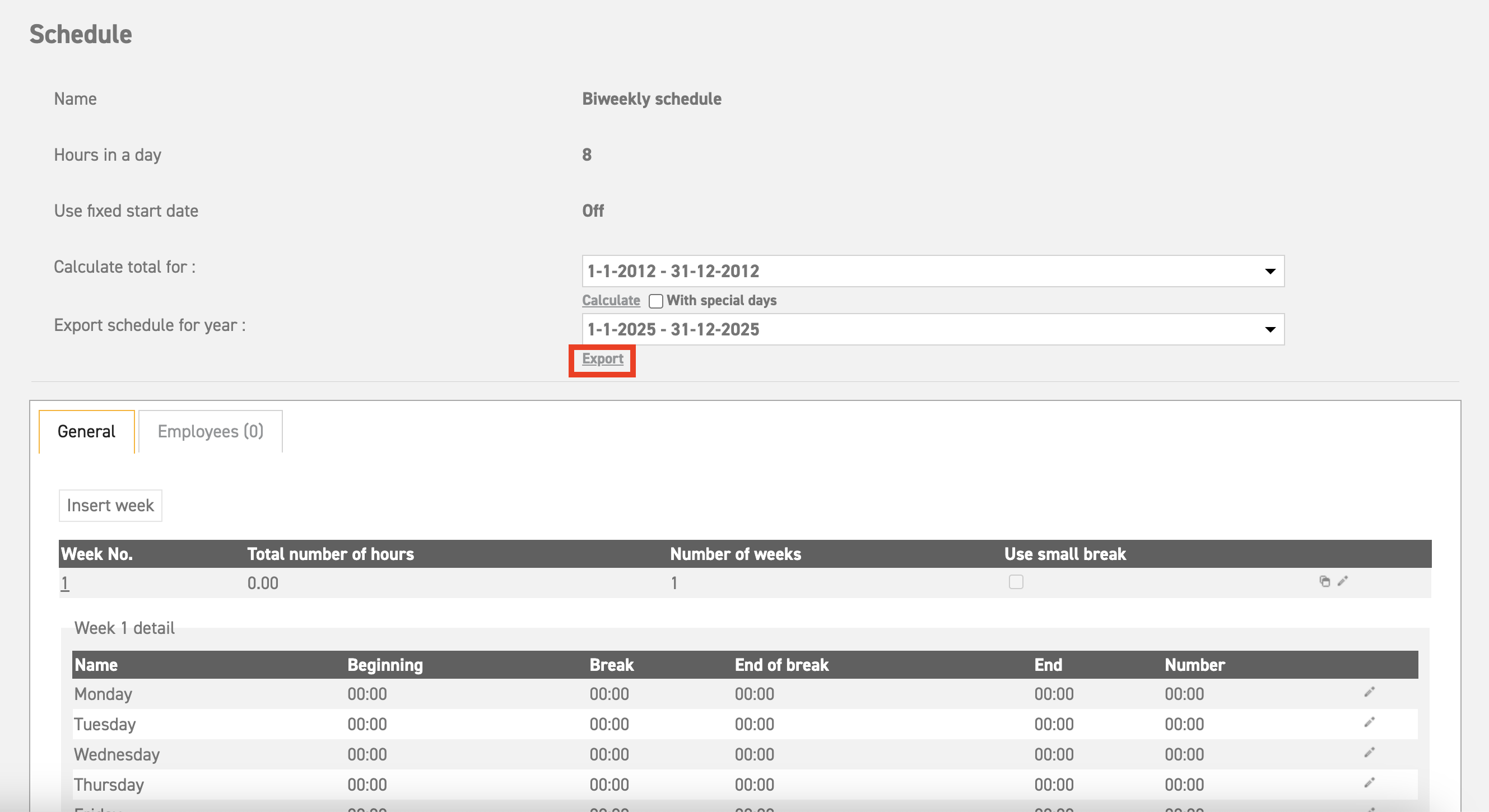
Task: Toggle Use small break checkbox for week 1
Action: [x=1016, y=581]
